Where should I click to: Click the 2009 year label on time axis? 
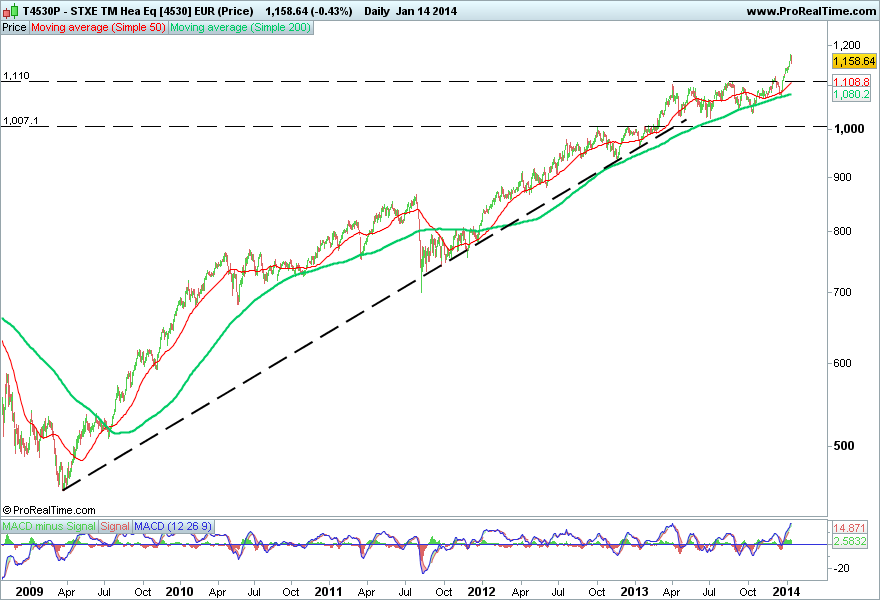(29, 592)
